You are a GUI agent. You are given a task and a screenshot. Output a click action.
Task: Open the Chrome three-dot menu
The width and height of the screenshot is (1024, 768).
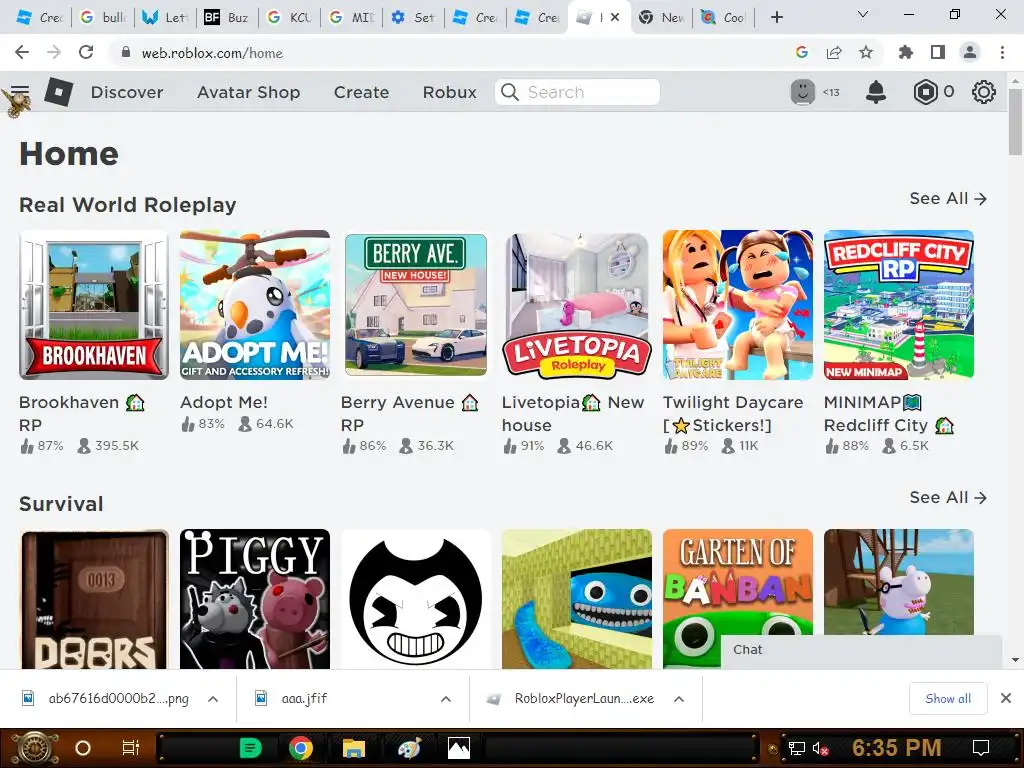(1002, 52)
